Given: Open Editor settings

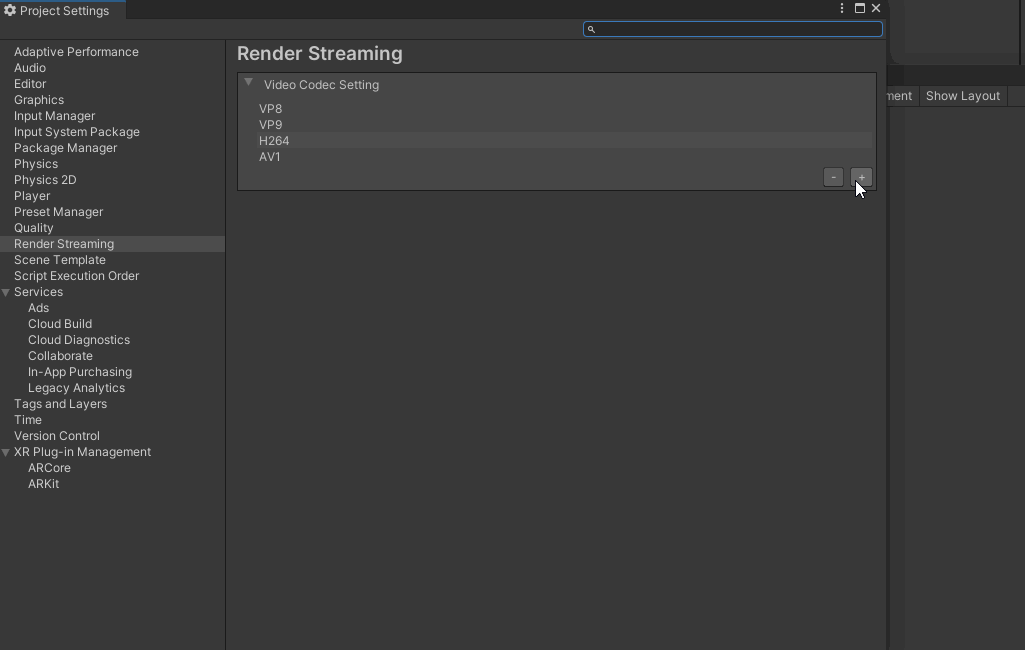Looking at the screenshot, I should [29, 84].
